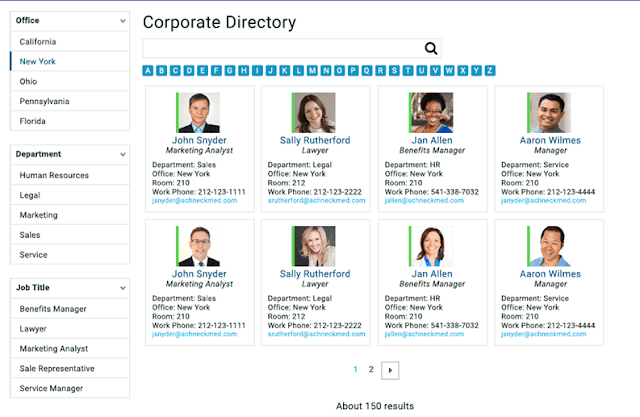
Task: Filter directory by letter R
Action: [380, 71]
